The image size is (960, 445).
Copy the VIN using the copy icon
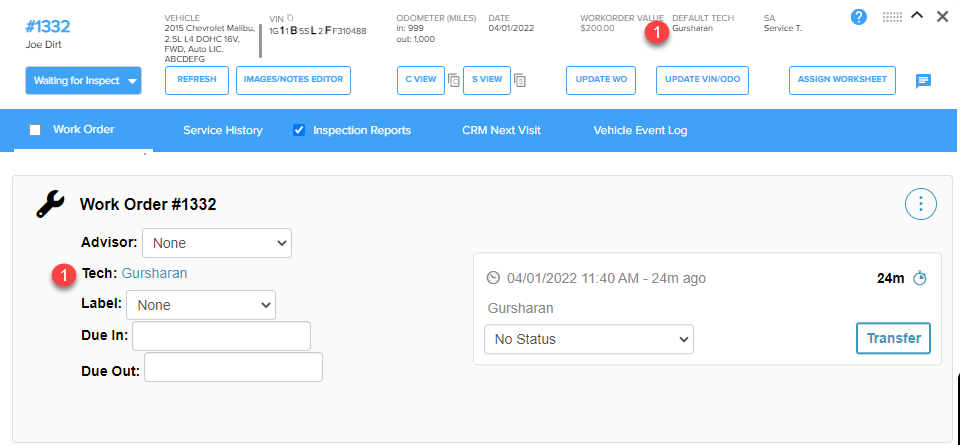point(290,18)
